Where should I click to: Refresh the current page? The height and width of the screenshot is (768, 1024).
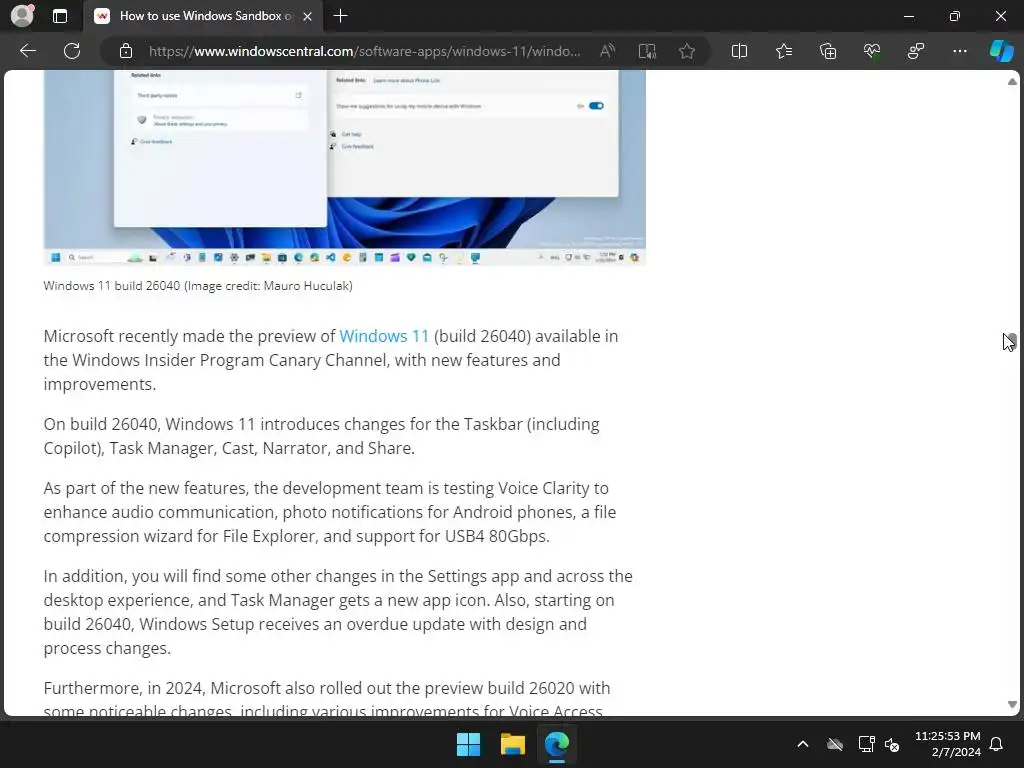click(72, 51)
